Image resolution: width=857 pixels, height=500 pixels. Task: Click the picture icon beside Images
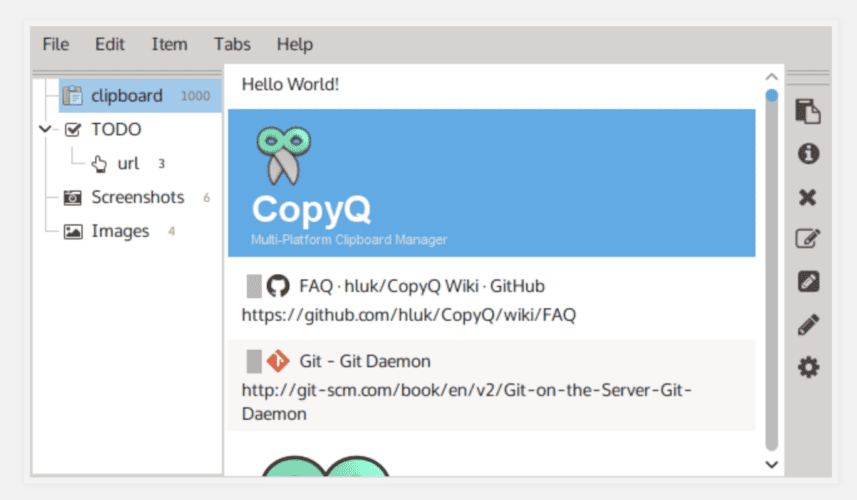73,231
